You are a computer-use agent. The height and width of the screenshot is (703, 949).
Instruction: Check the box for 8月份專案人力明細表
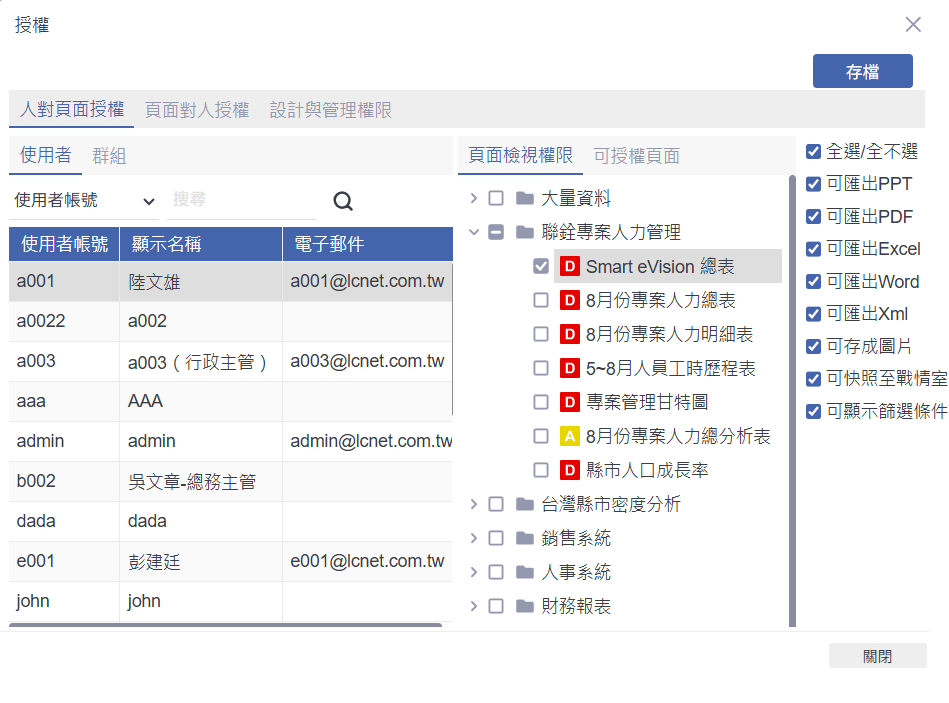(541, 335)
